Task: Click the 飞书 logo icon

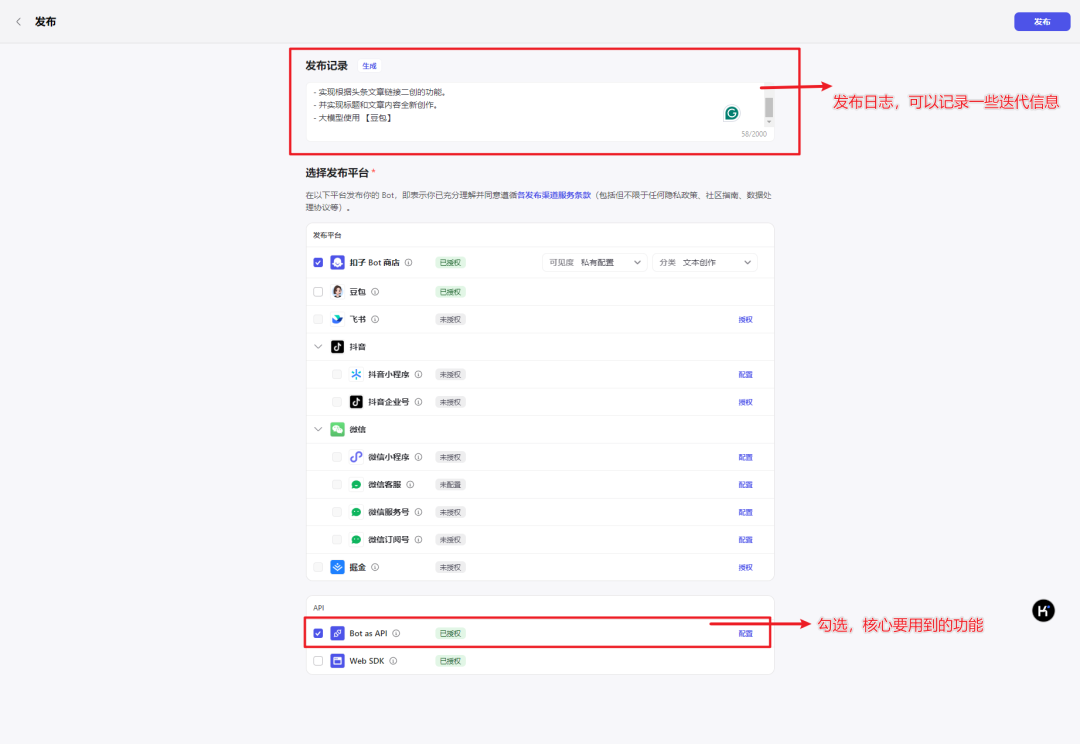Action: [338, 320]
